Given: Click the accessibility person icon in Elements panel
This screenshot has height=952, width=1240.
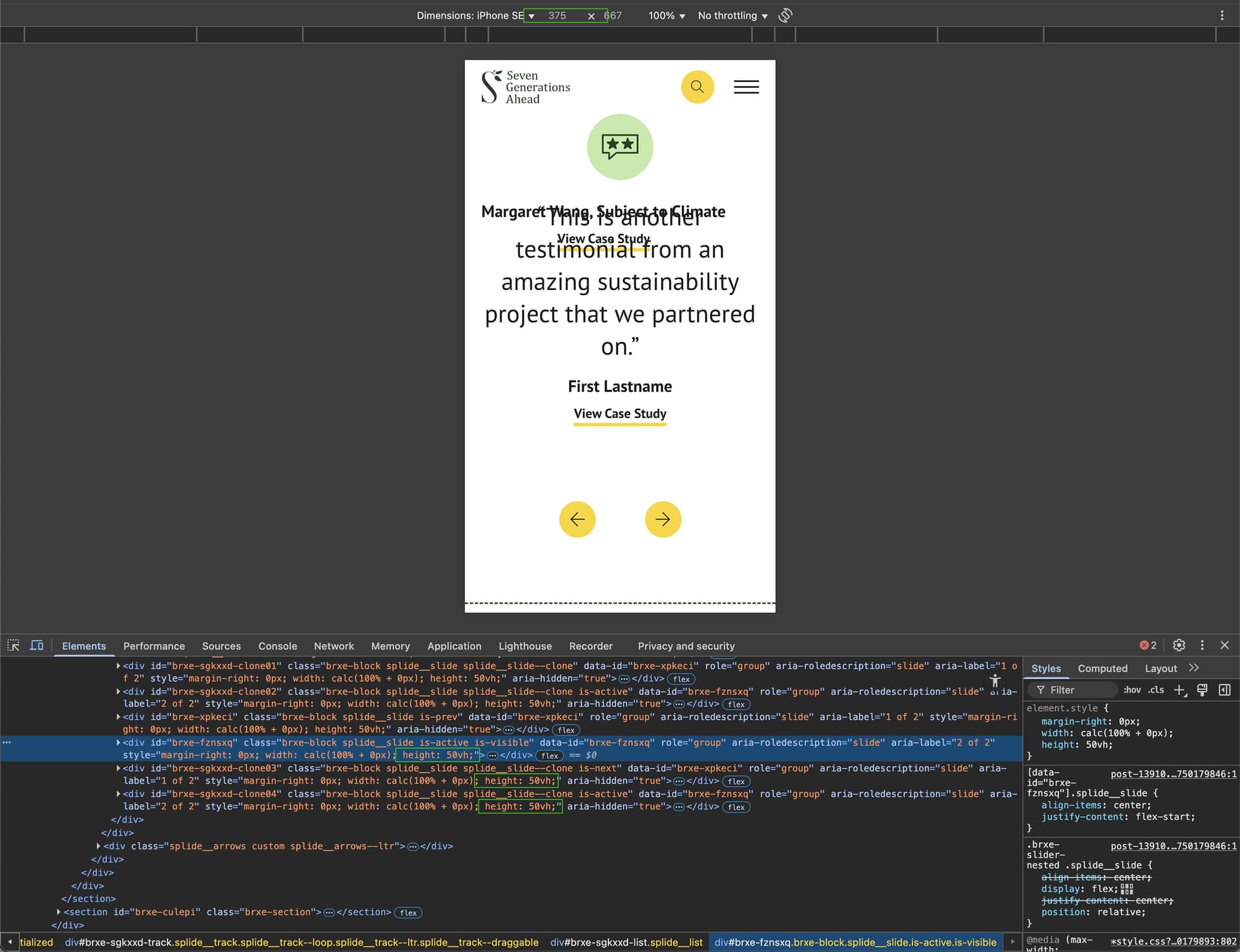Looking at the screenshot, I should click(995, 681).
